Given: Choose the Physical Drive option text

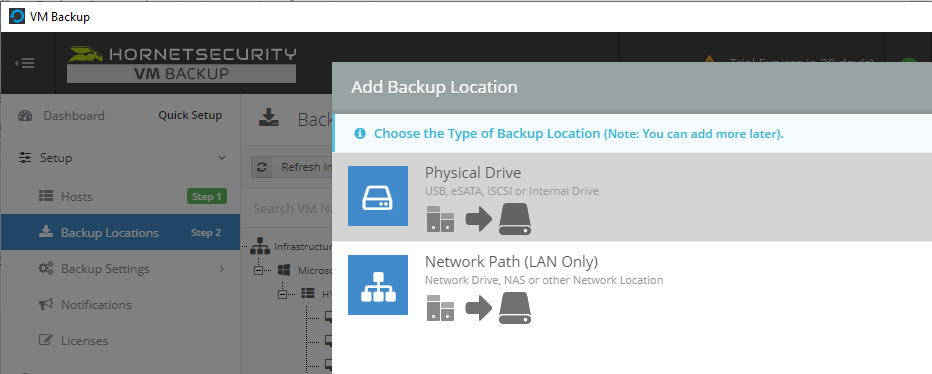Looking at the screenshot, I should (x=473, y=173).
